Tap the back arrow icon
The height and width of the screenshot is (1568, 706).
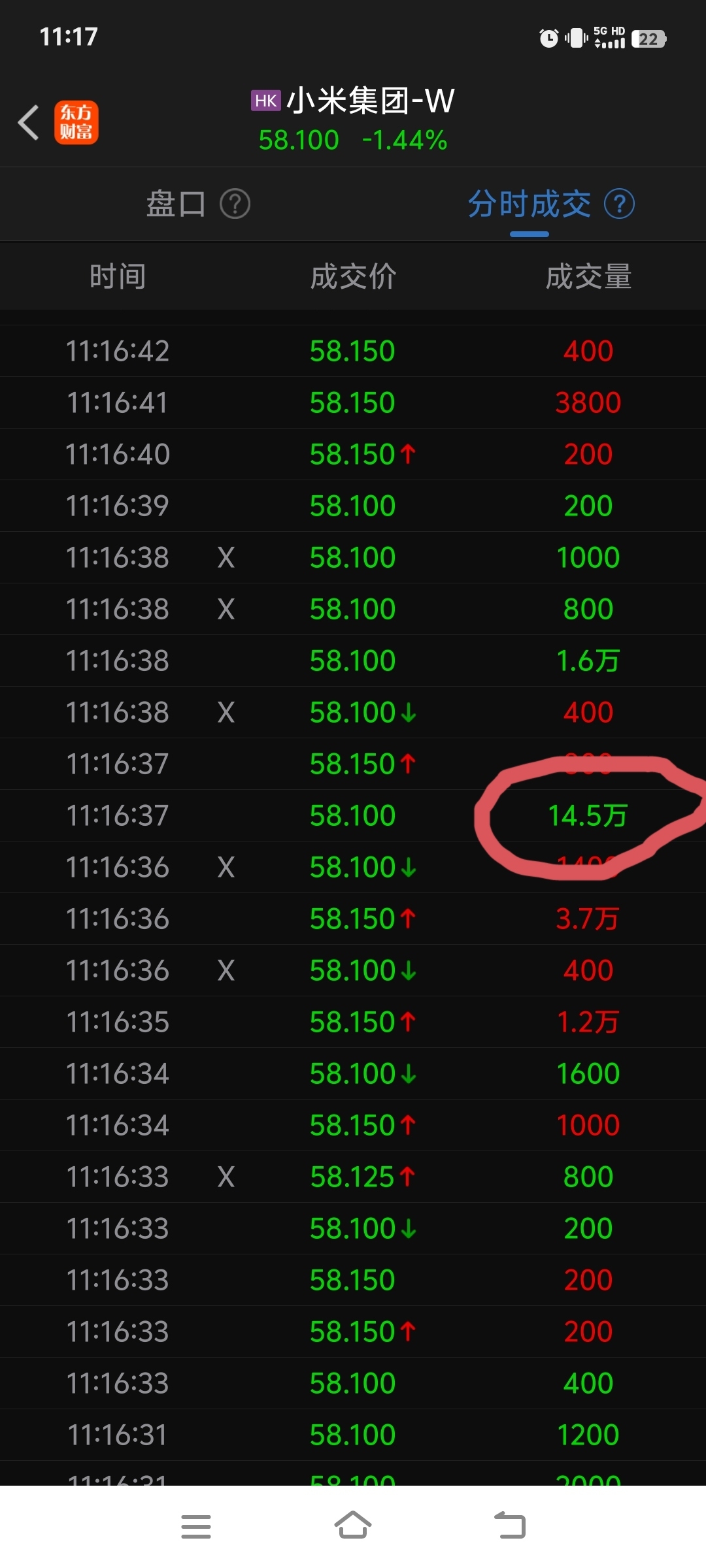(29, 122)
